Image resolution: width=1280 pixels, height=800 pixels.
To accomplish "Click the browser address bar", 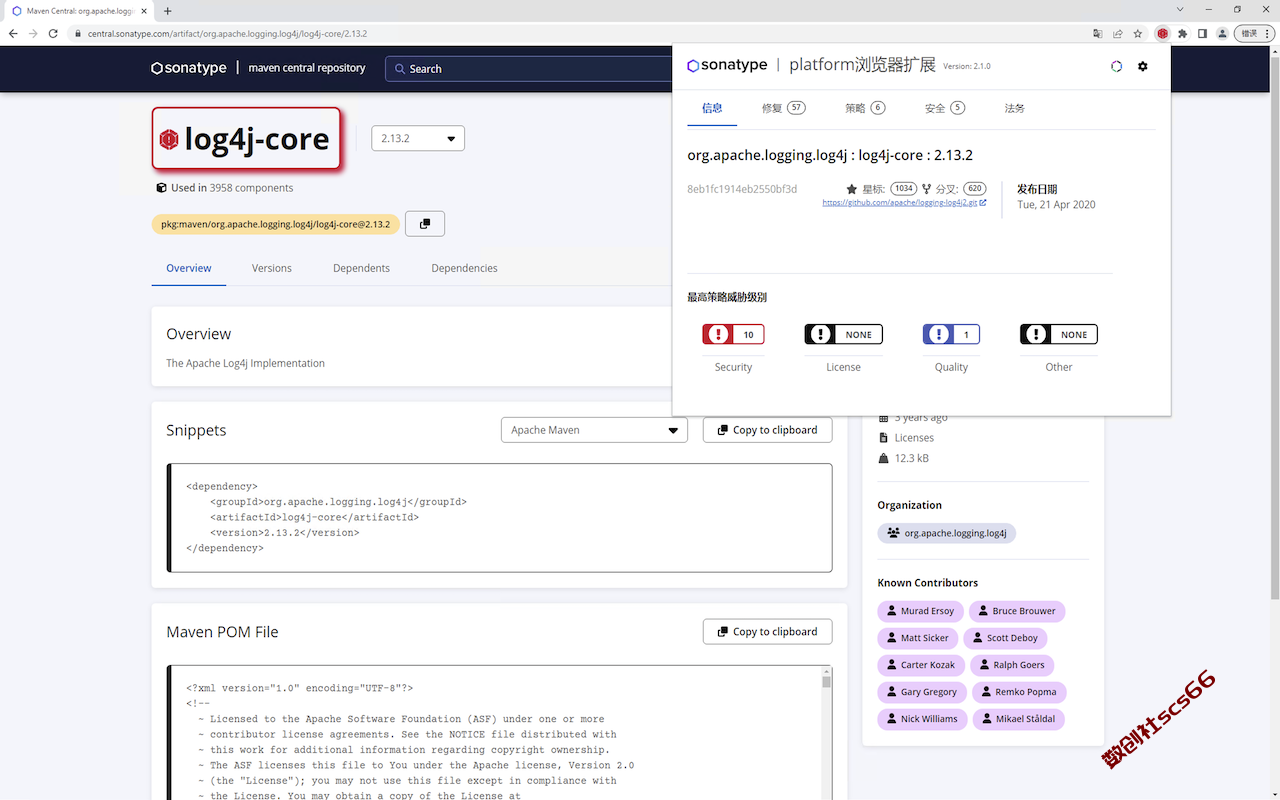I will (x=580, y=33).
